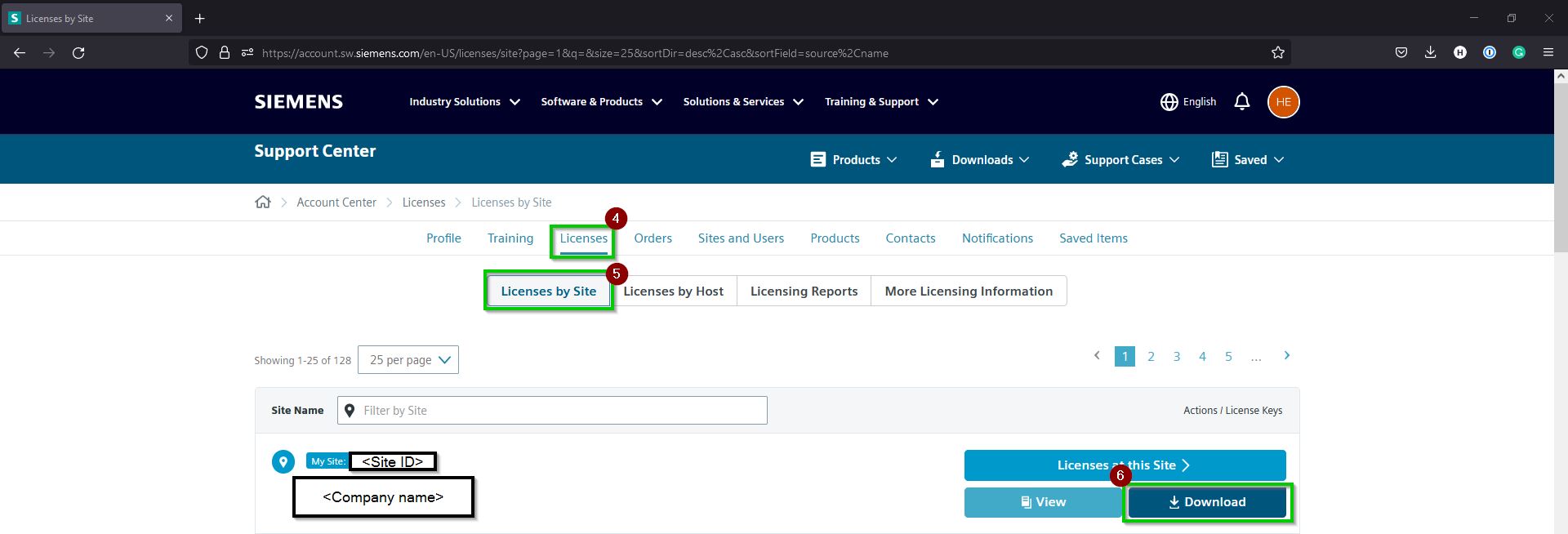Open the notifications bell icon
Viewport: 1568px width, 534px height.
coord(1242,102)
